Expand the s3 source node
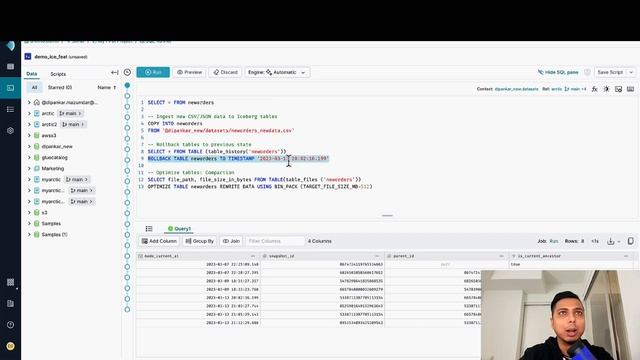Image resolution: width=640 pixels, height=360 pixels. 29,212
